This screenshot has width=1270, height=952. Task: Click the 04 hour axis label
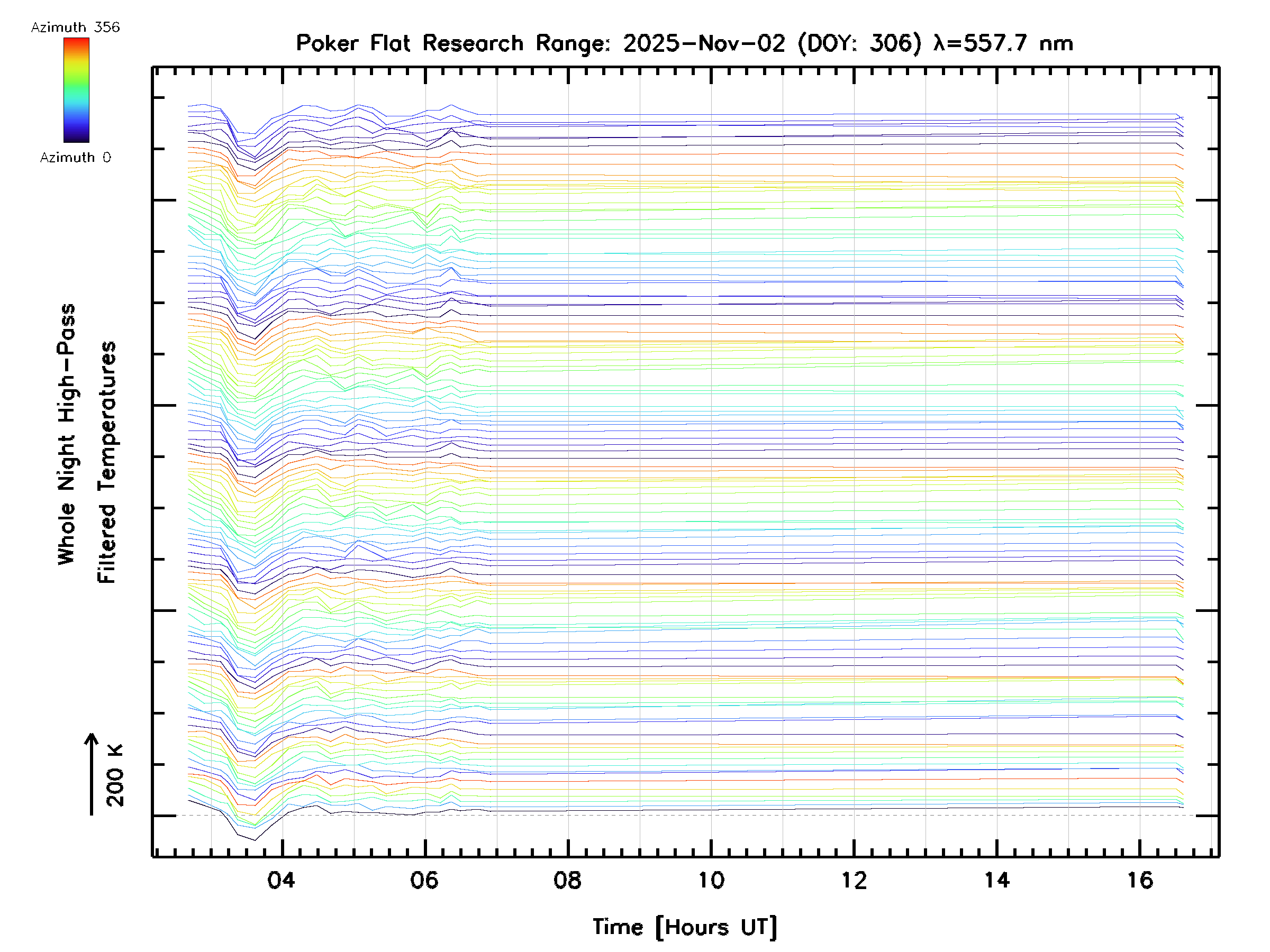[x=282, y=880]
